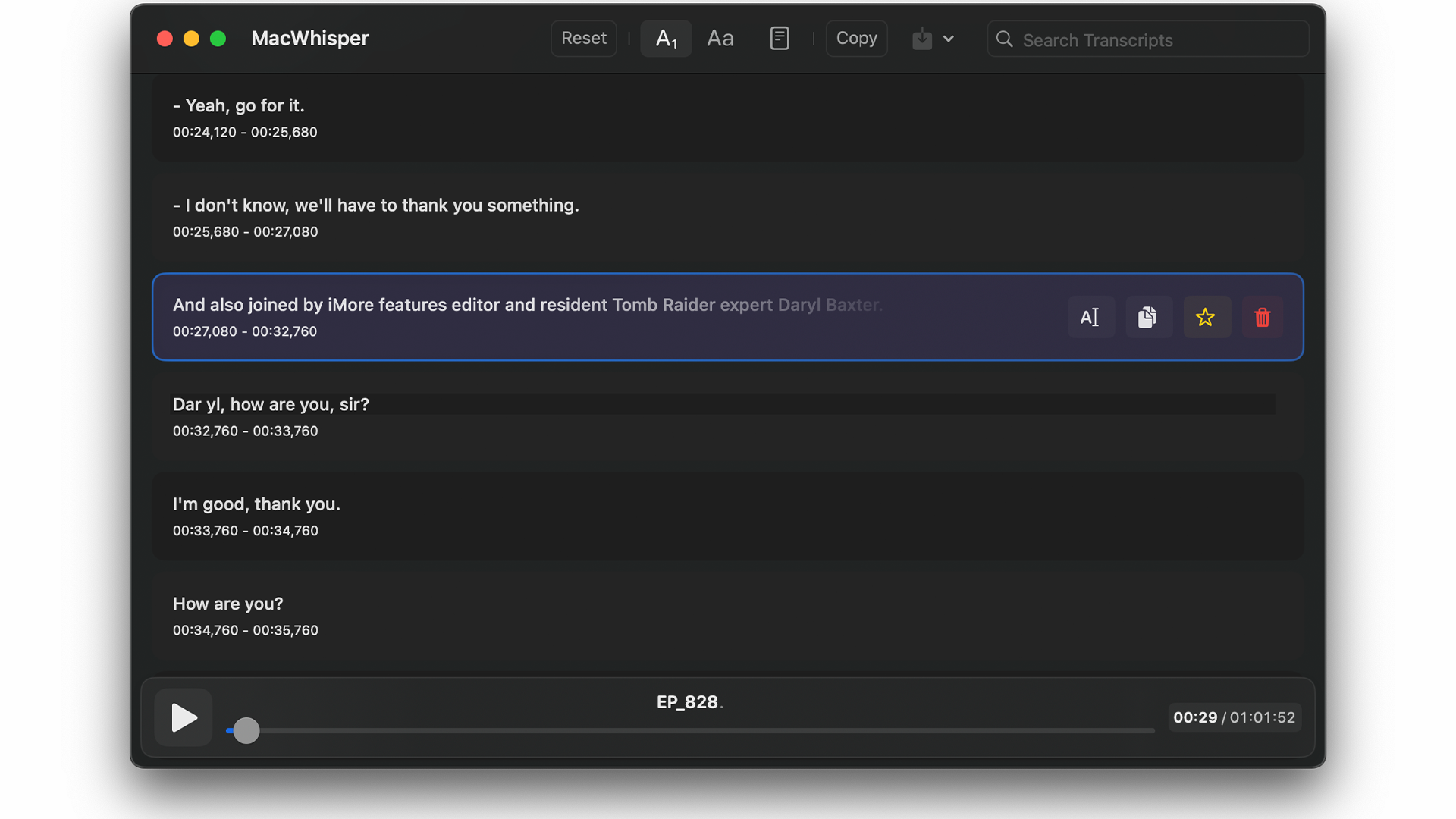Toggle the A1 timestamp font view

(666, 39)
